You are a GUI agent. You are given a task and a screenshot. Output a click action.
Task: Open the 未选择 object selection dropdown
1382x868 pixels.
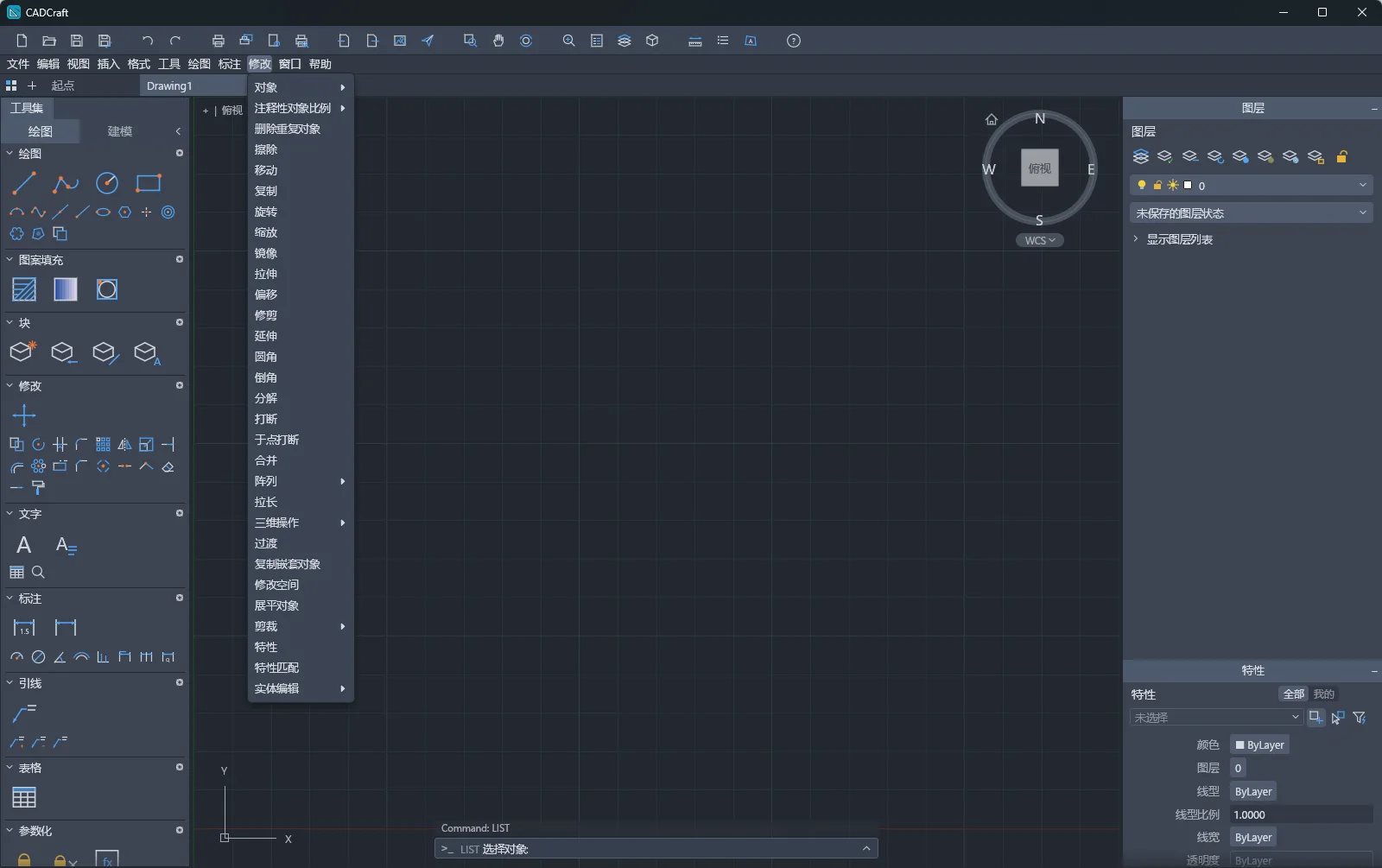pyautogui.click(x=1216, y=718)
